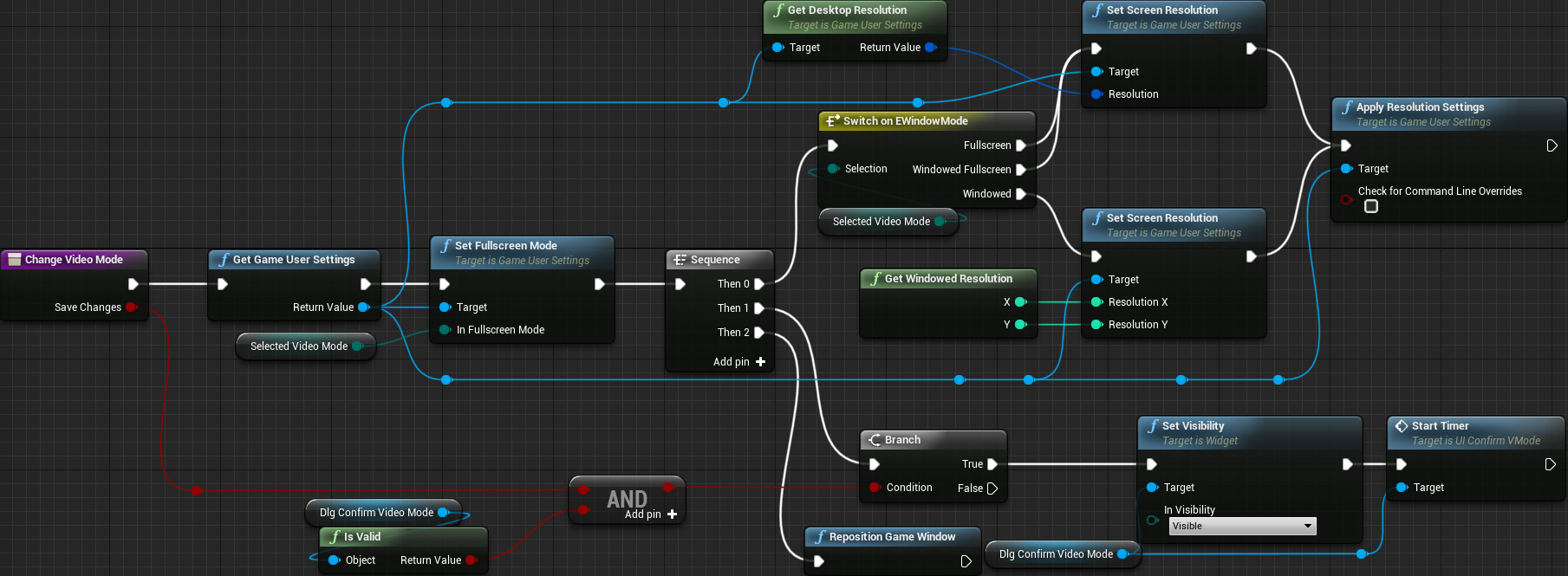
Task: Click the Sequence Then 1 exec pin
Action: click(x=759, y=308)
